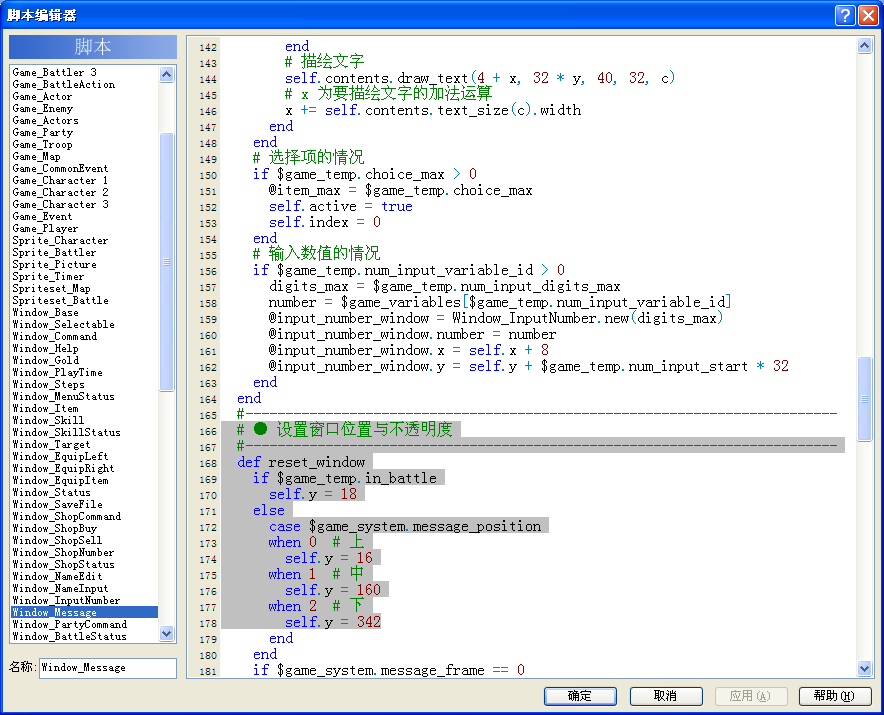Click the help question mark title icon
Screen dimensions: 884x715
click(x=845, y=15)
